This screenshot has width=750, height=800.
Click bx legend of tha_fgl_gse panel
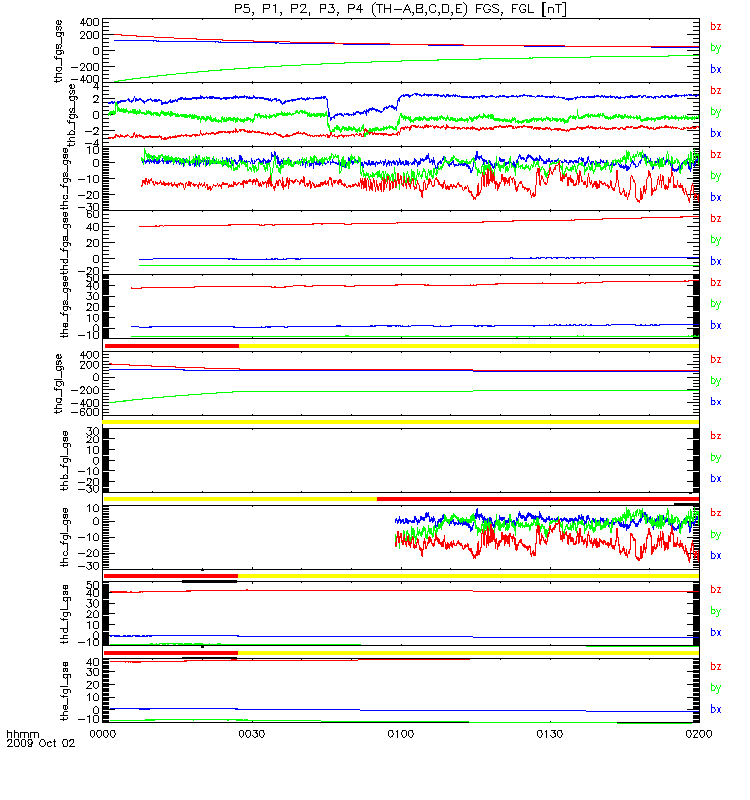pos(716,402)
